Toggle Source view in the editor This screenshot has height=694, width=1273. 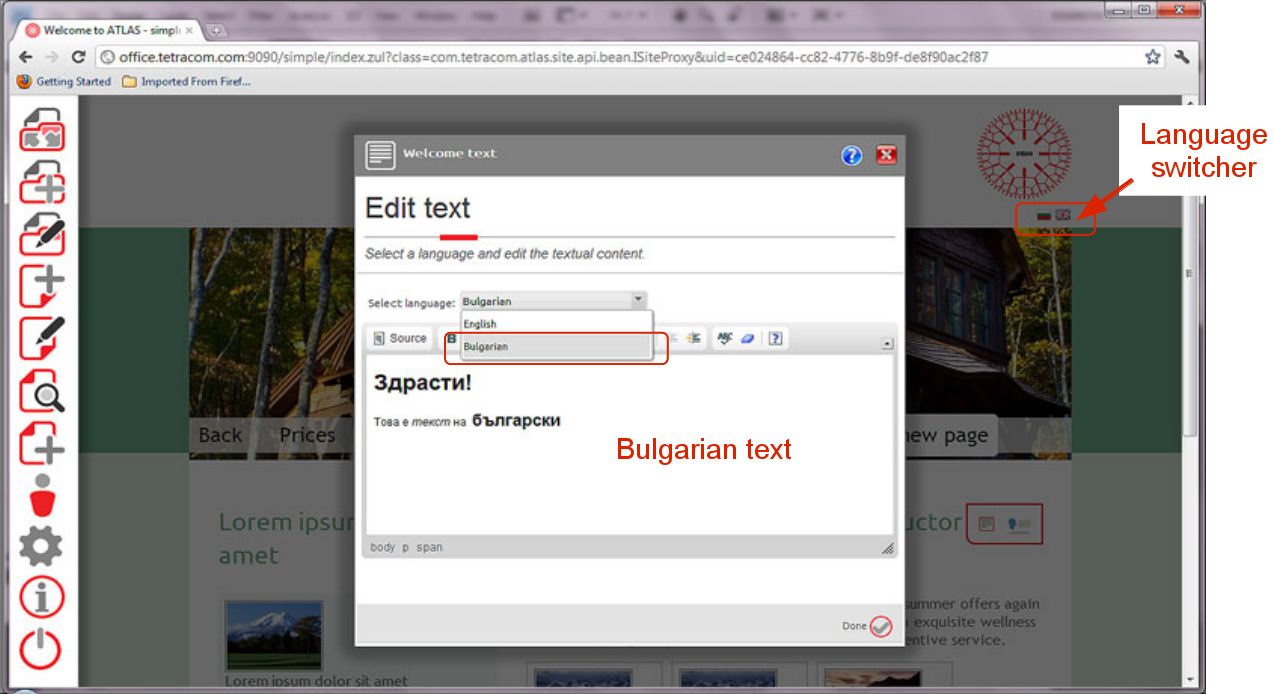(x=399, y=339)
